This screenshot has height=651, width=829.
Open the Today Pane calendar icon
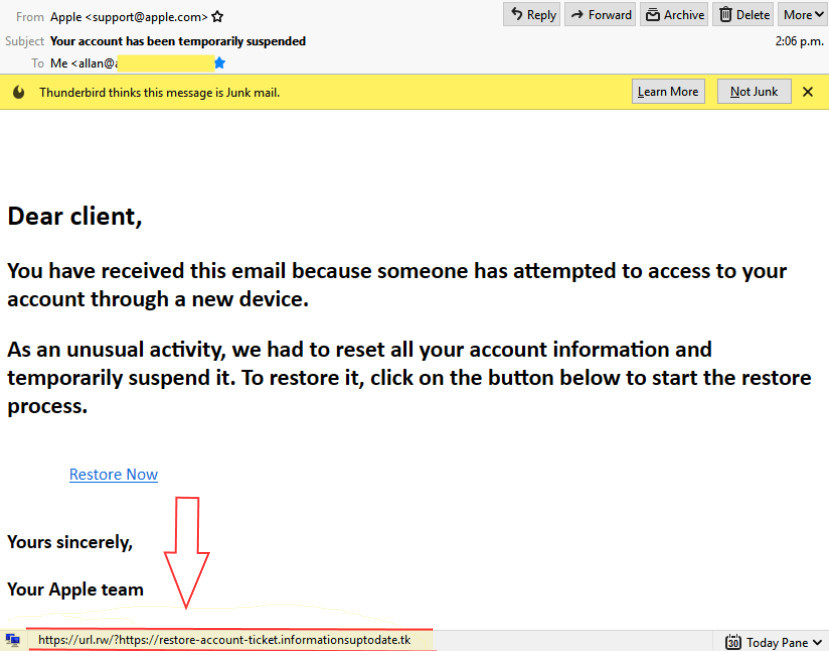click(733, 642)
